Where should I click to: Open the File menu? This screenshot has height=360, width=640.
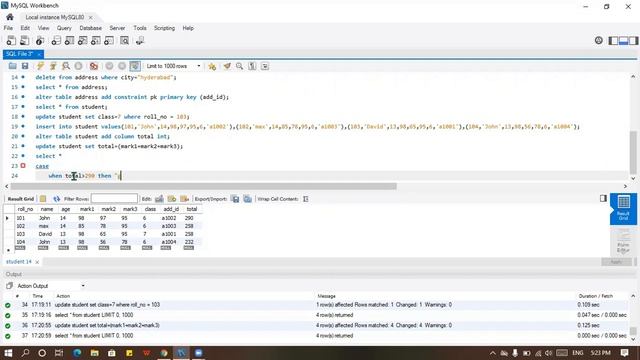8,28
